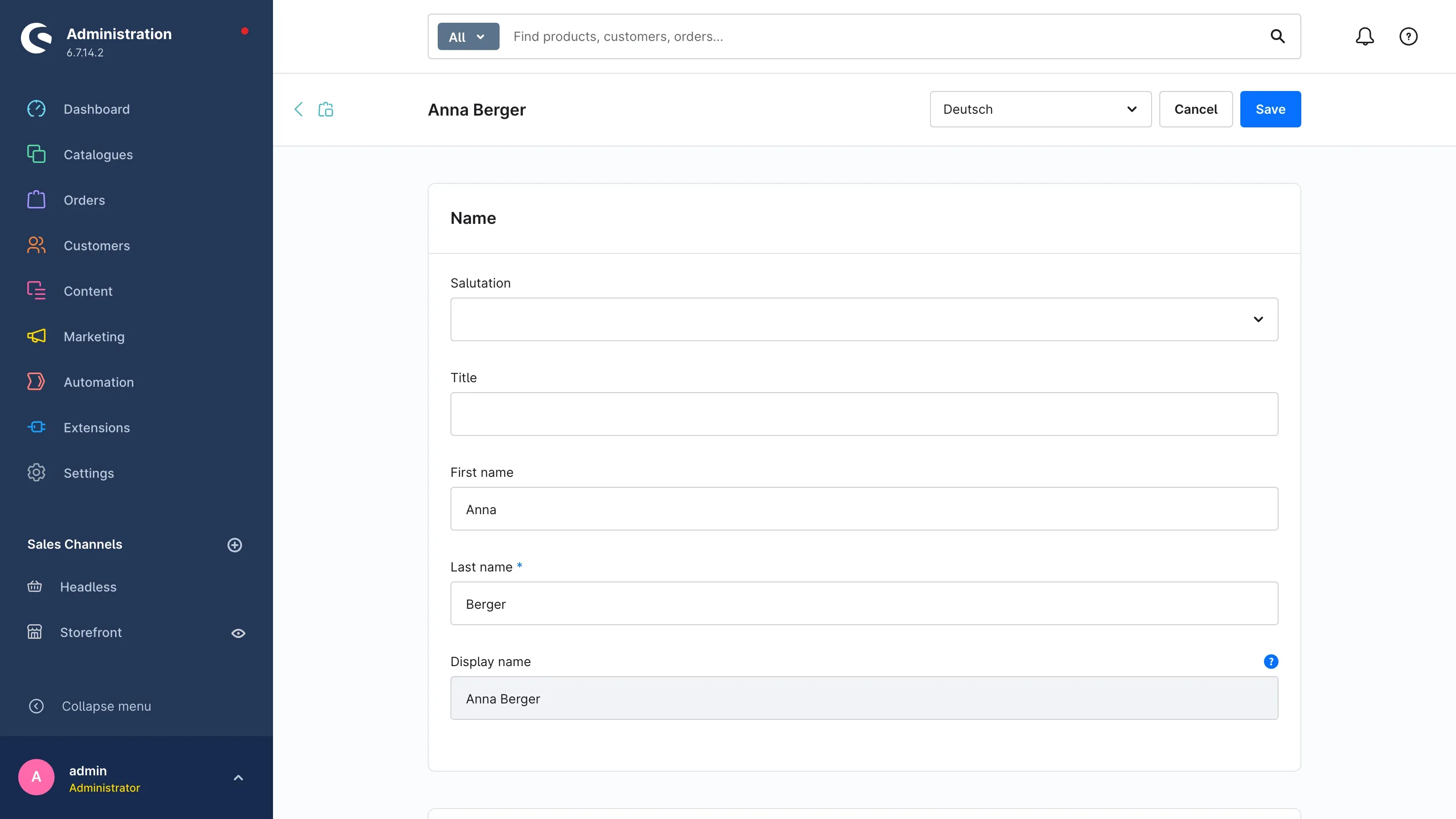Click the Headless basket icon
This screenshot has height=819, width=1456.
[x=35, y=586]
